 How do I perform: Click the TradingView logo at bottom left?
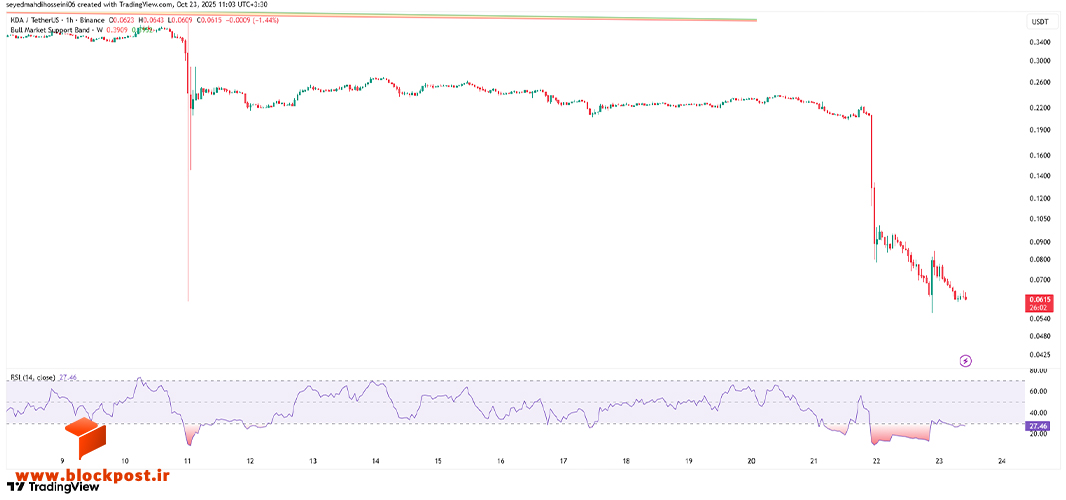tap(53, 487)
